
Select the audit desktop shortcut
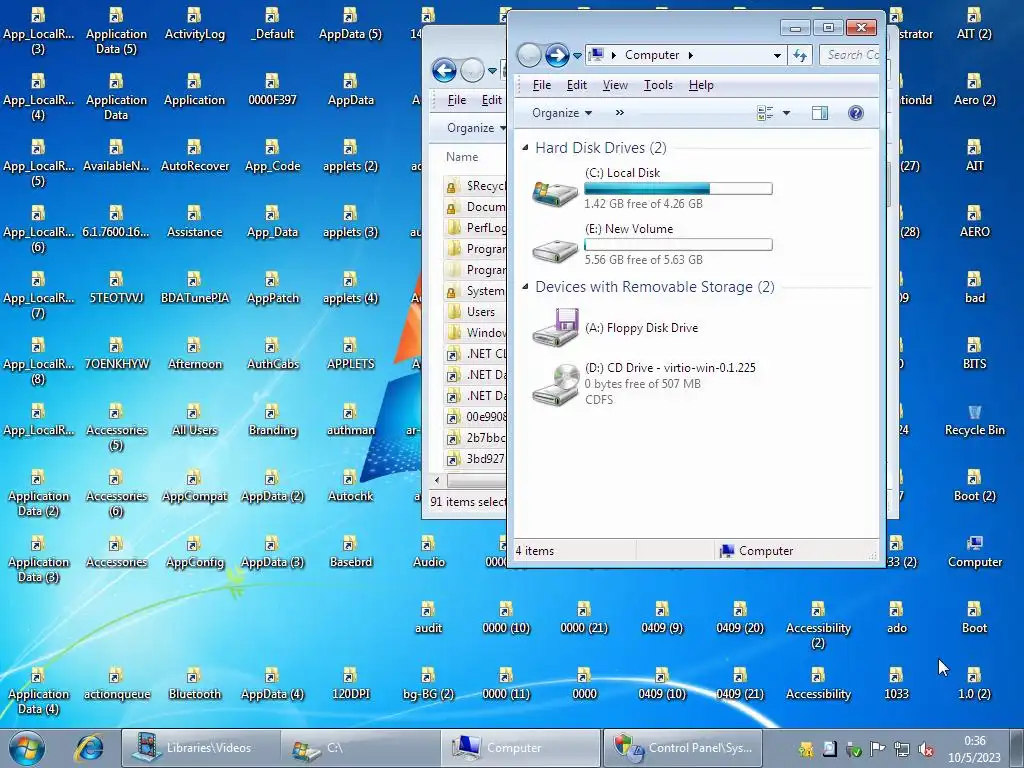point(428,618)
